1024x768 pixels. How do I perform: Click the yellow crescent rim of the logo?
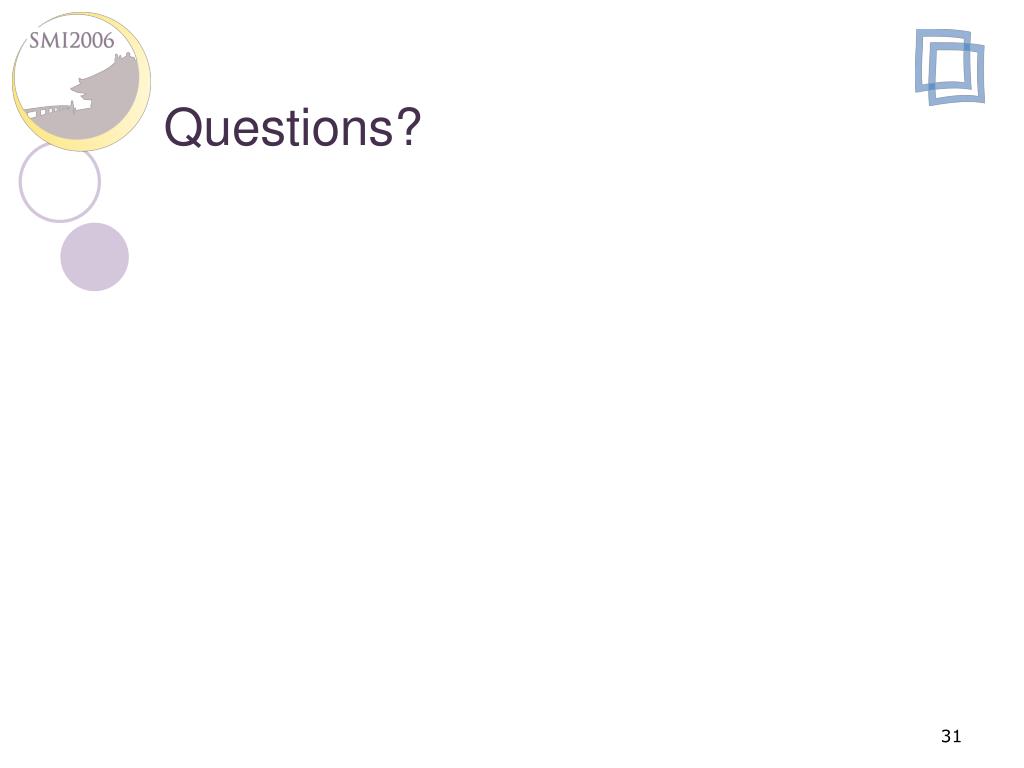(x=140, y=98)
